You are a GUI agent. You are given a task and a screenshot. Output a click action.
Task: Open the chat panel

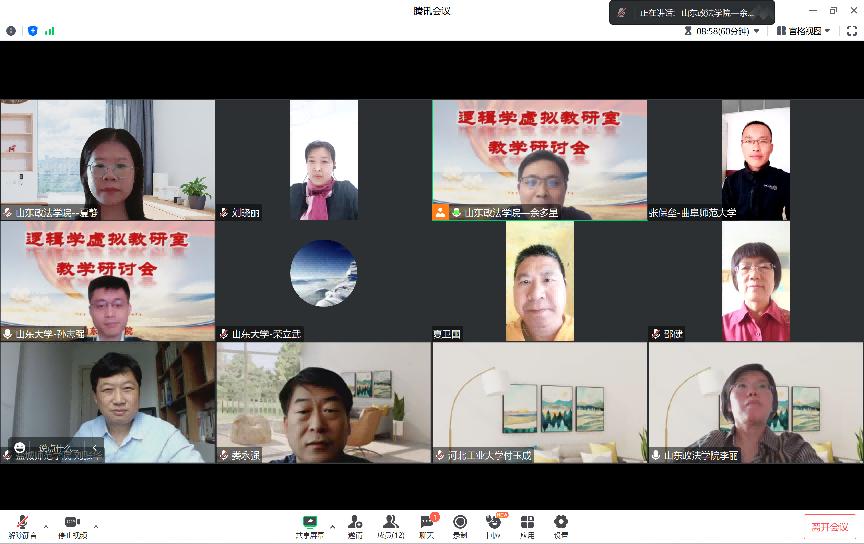pos(427,524)
